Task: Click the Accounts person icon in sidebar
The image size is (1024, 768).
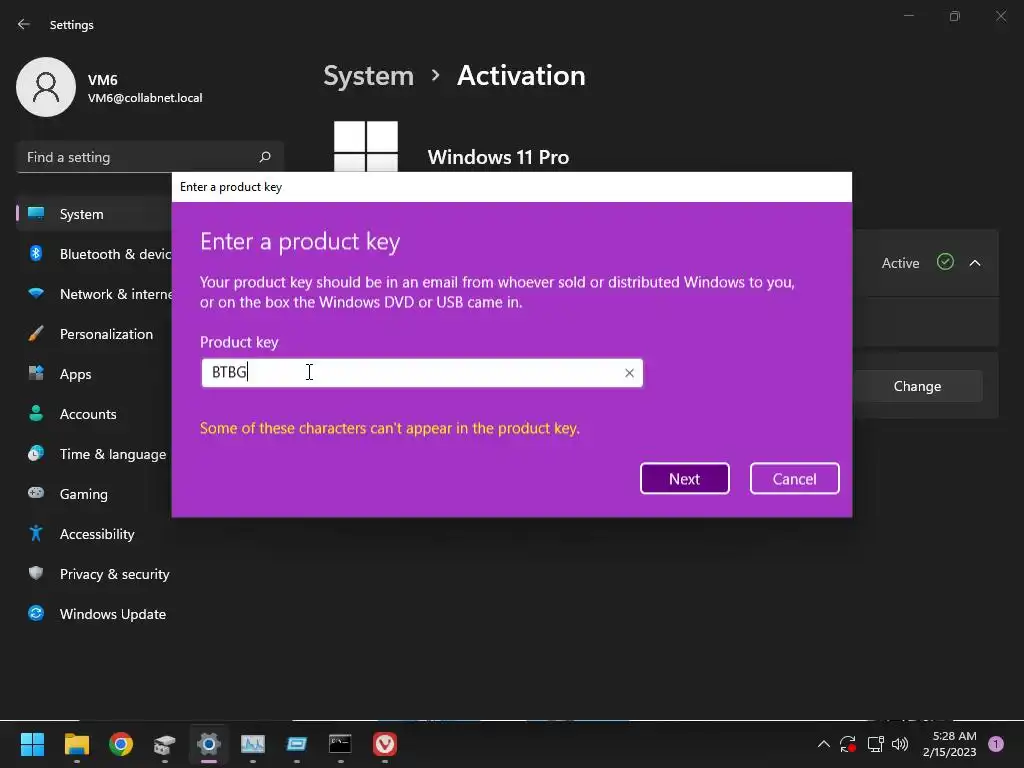Action: [x=36, y=413]
